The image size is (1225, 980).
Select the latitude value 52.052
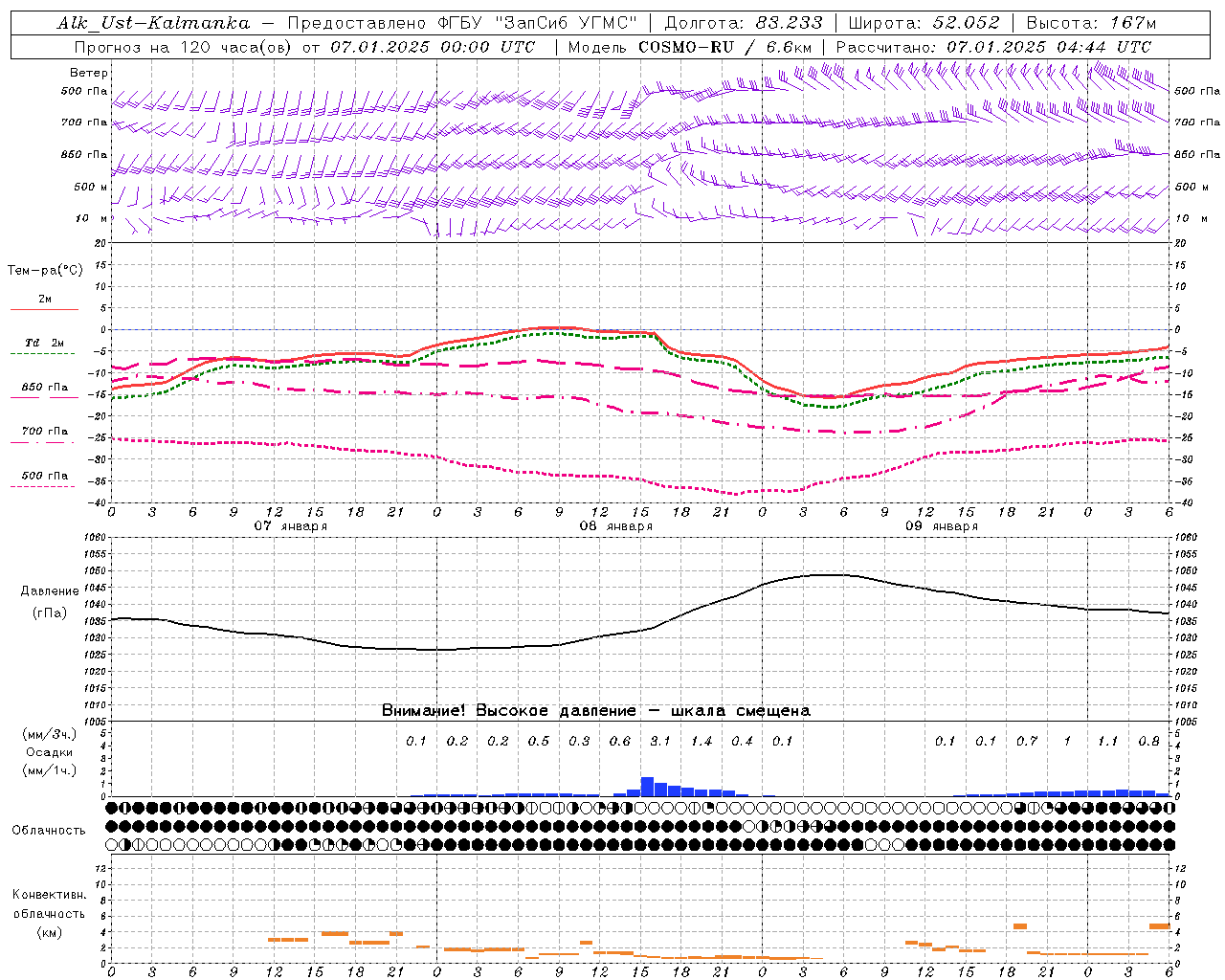point(966,23)
